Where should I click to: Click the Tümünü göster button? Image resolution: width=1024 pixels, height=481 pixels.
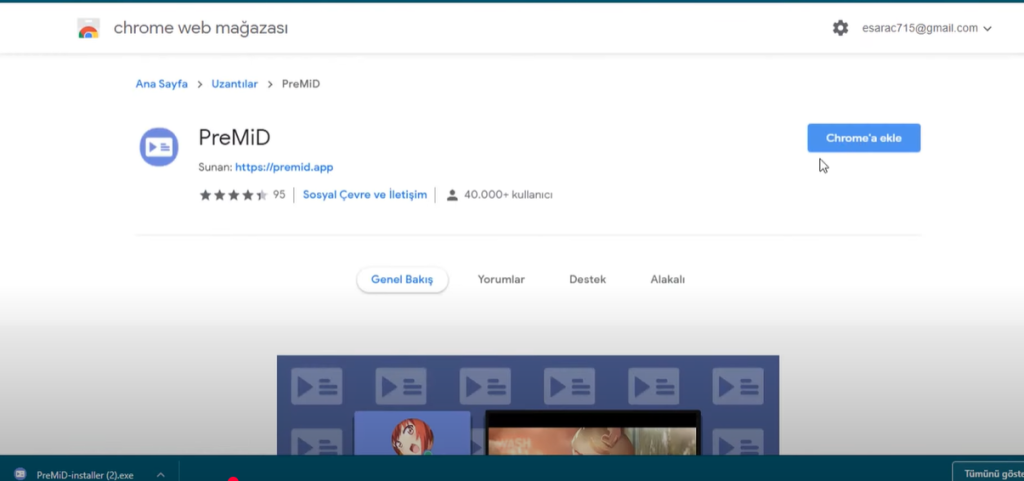[988, 473]
